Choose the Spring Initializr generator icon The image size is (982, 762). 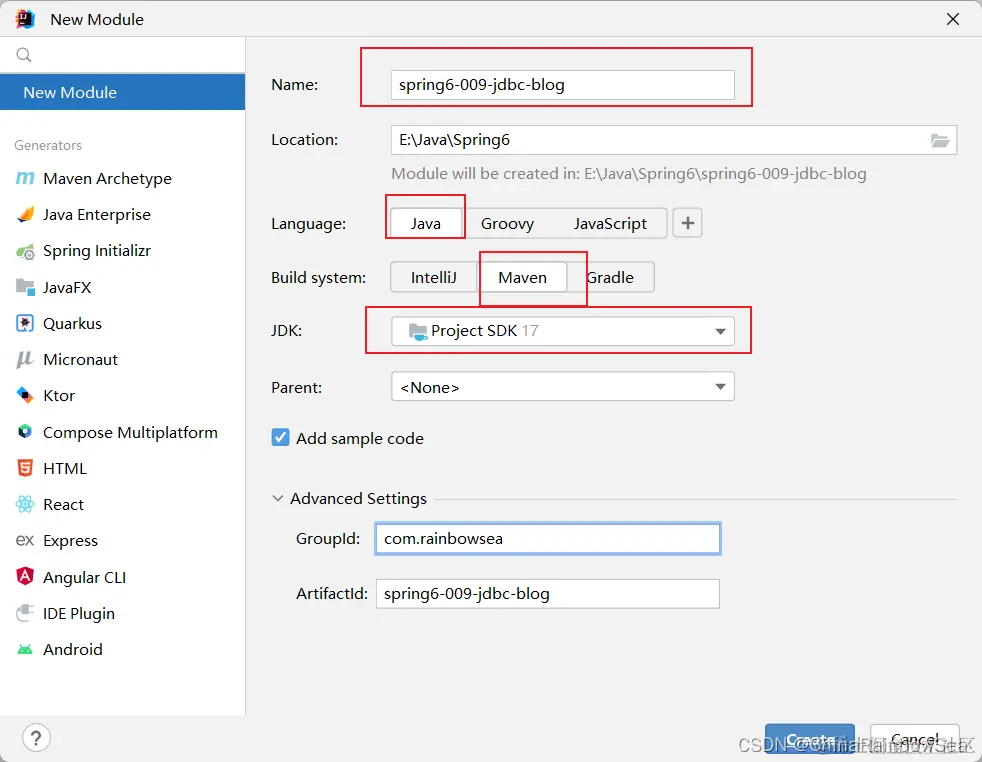point(25,251)
